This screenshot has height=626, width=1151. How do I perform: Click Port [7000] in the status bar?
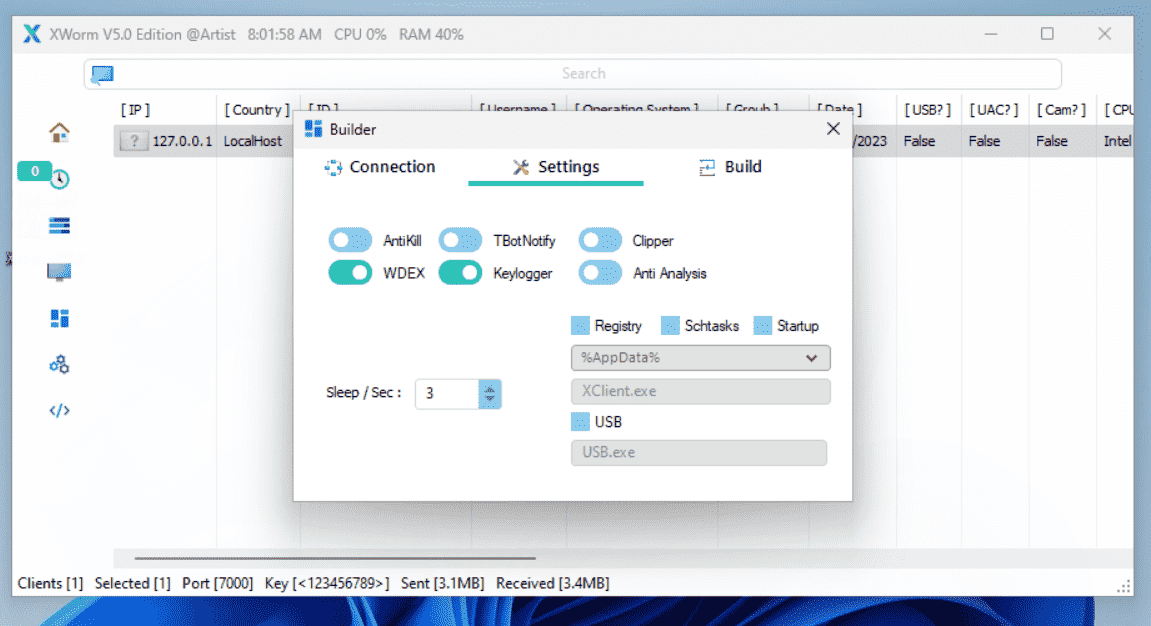[217, 583]
